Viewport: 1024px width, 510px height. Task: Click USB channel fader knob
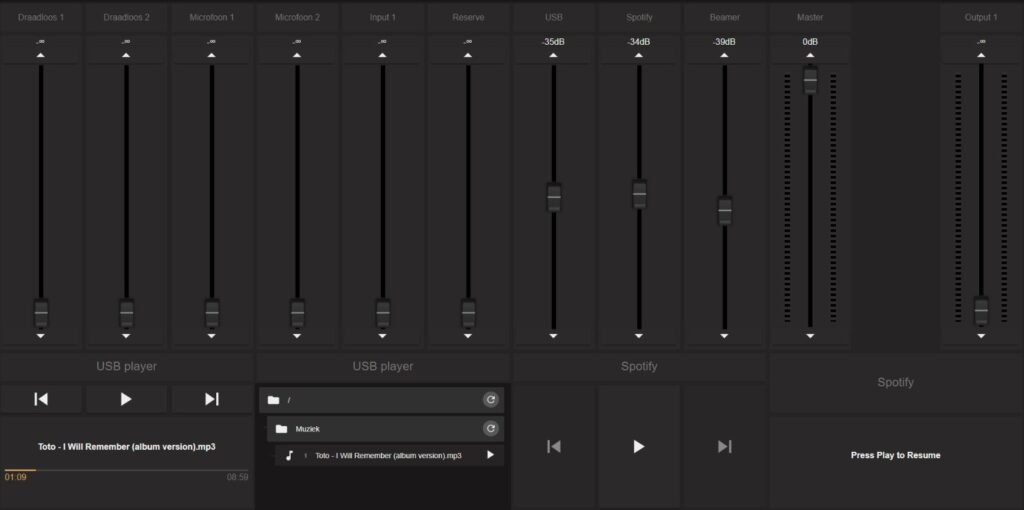(554, 197)
